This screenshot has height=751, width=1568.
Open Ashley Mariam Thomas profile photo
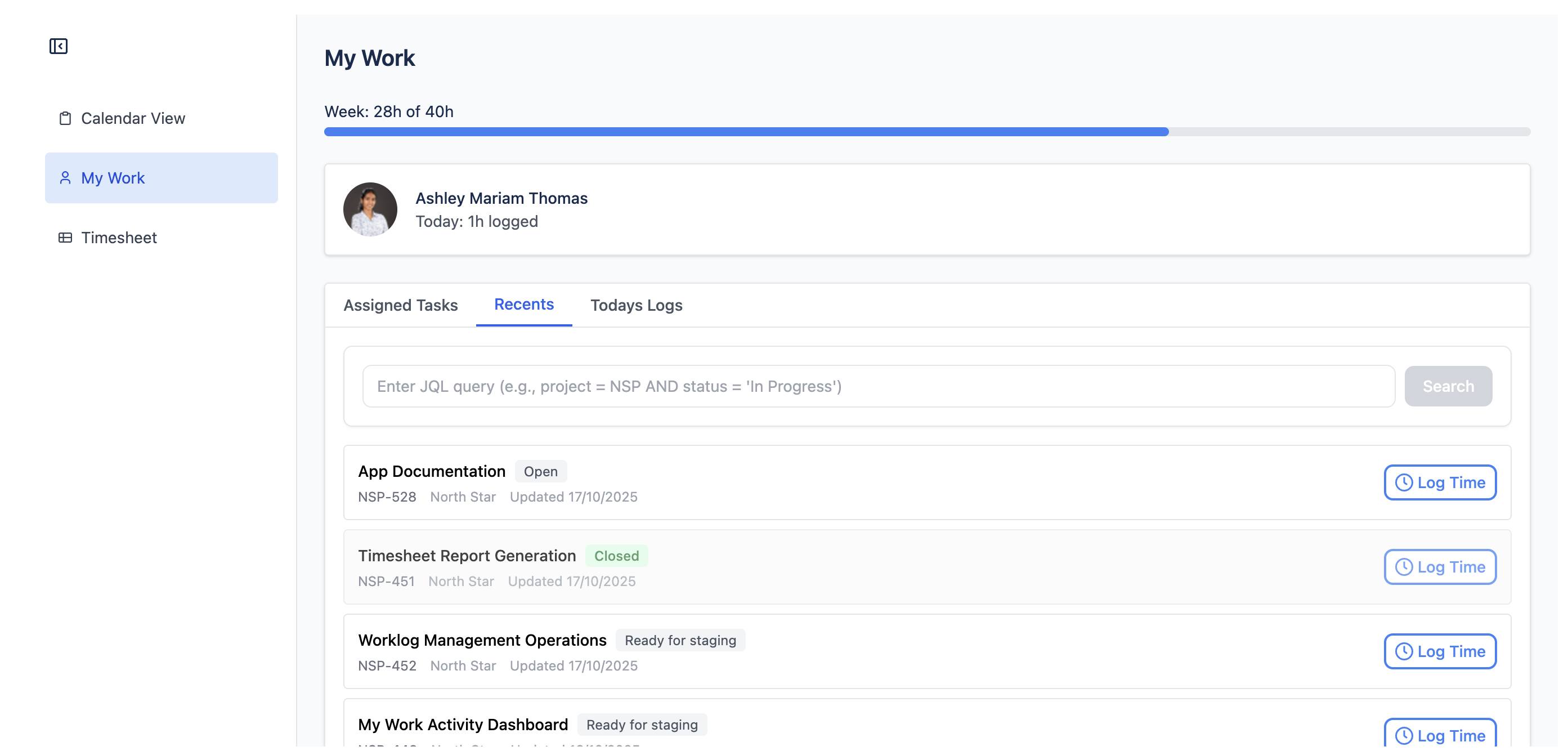[x=370, y=209]
